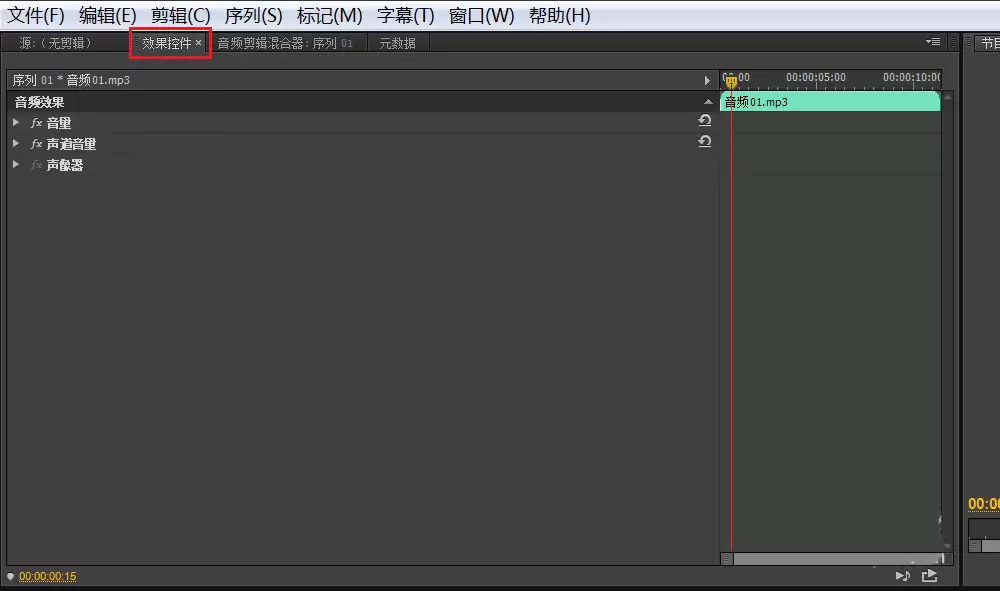
Task: Expand the 声像器 effect properties
Action: (x=16, y=164)
